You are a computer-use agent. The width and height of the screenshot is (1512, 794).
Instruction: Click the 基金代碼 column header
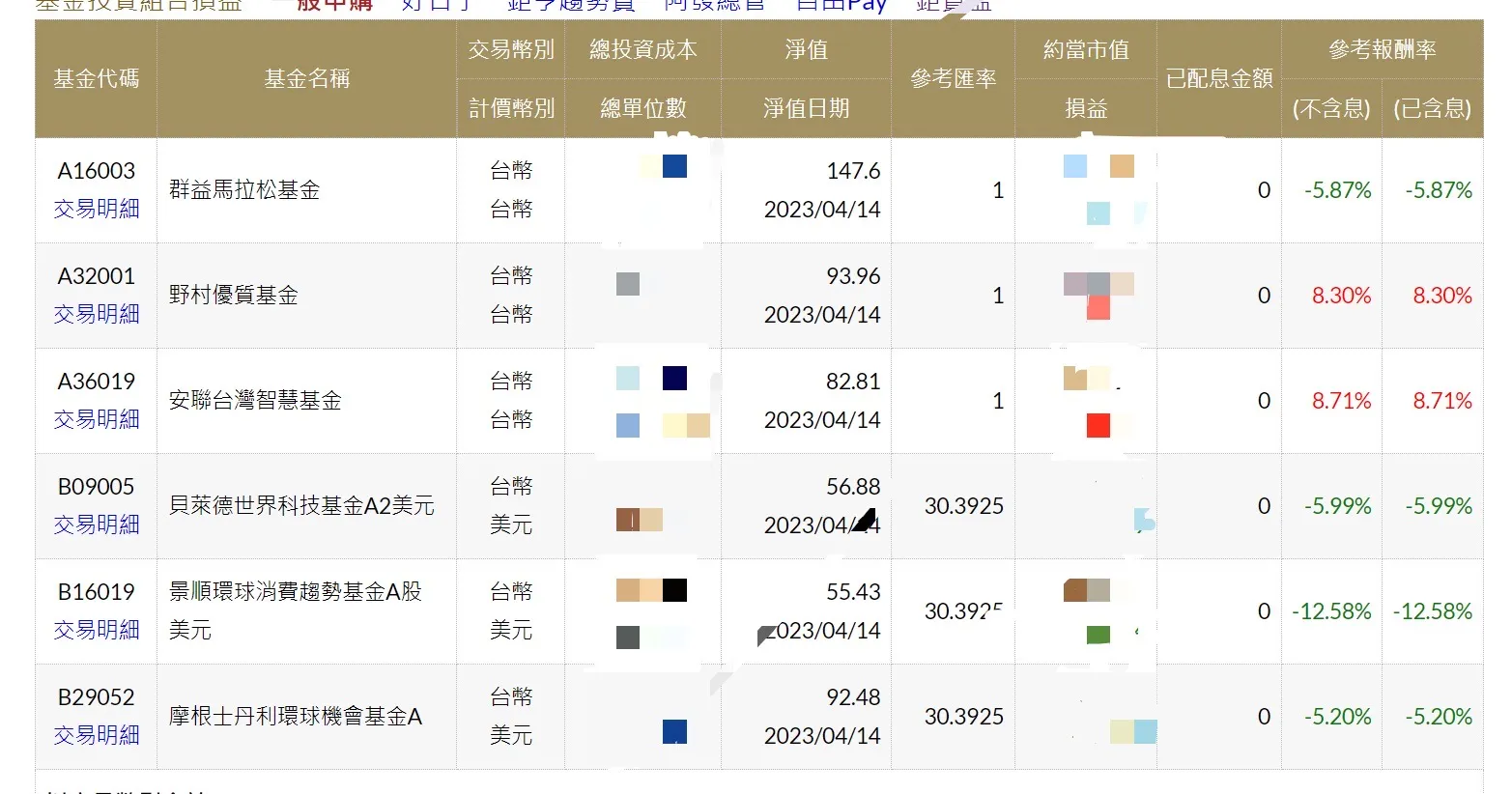pos(97,78)
